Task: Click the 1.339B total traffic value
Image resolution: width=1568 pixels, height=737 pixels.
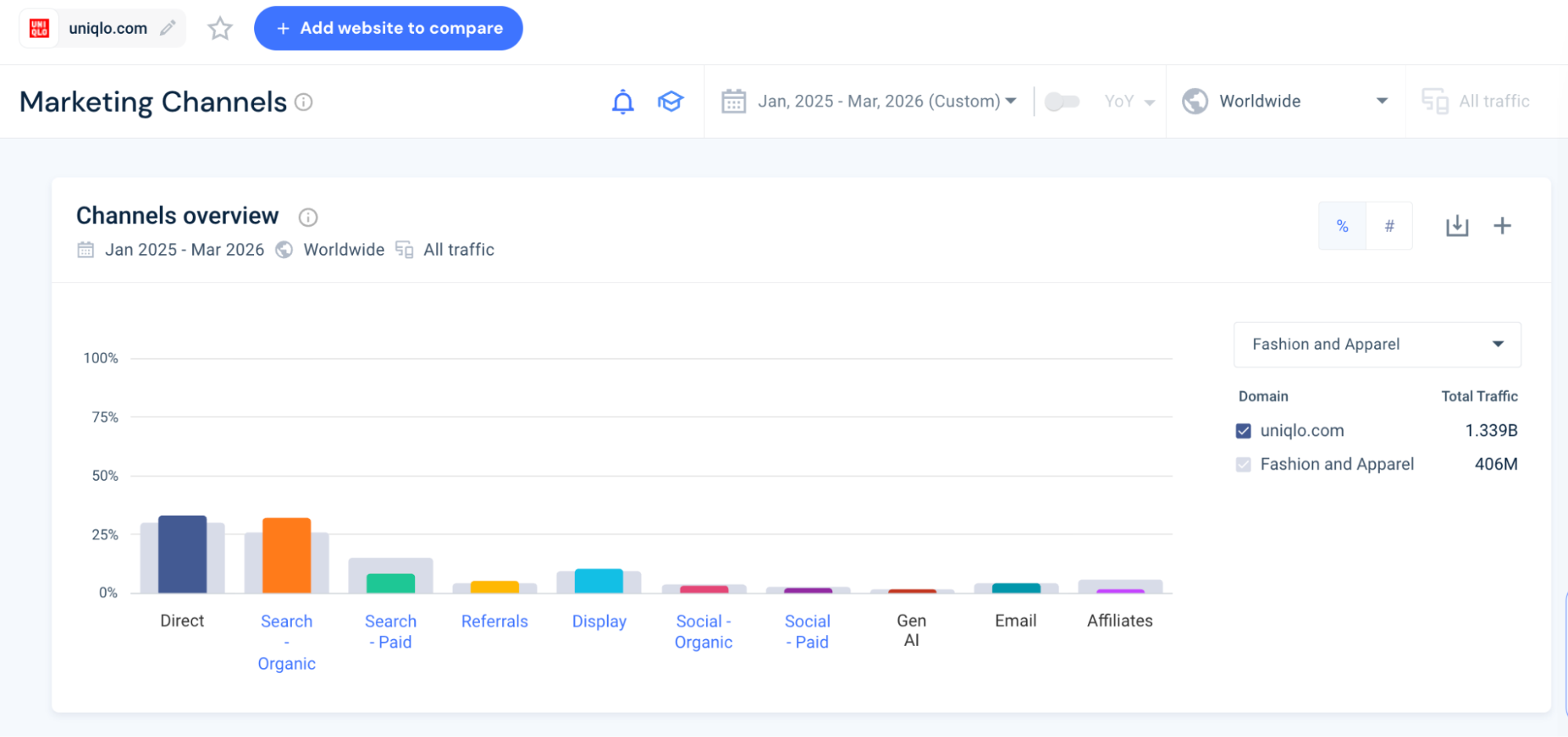Action: pos(1491,430)
